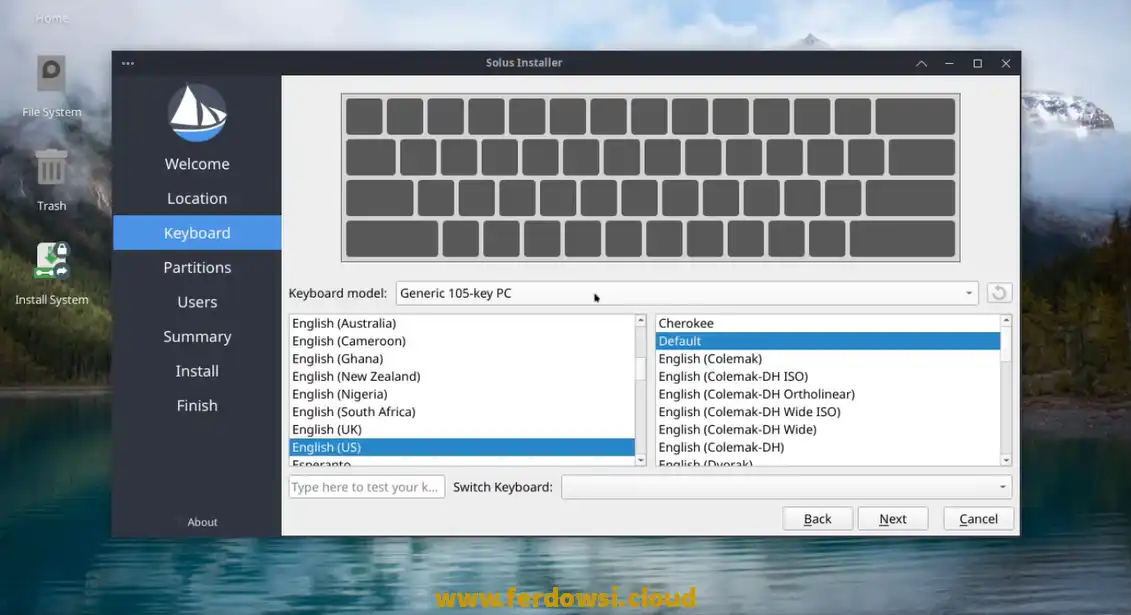The image size is (1131, 615).
Task: Expand the Switch Keyboard dropdown
Action: [x=786, y=487]
